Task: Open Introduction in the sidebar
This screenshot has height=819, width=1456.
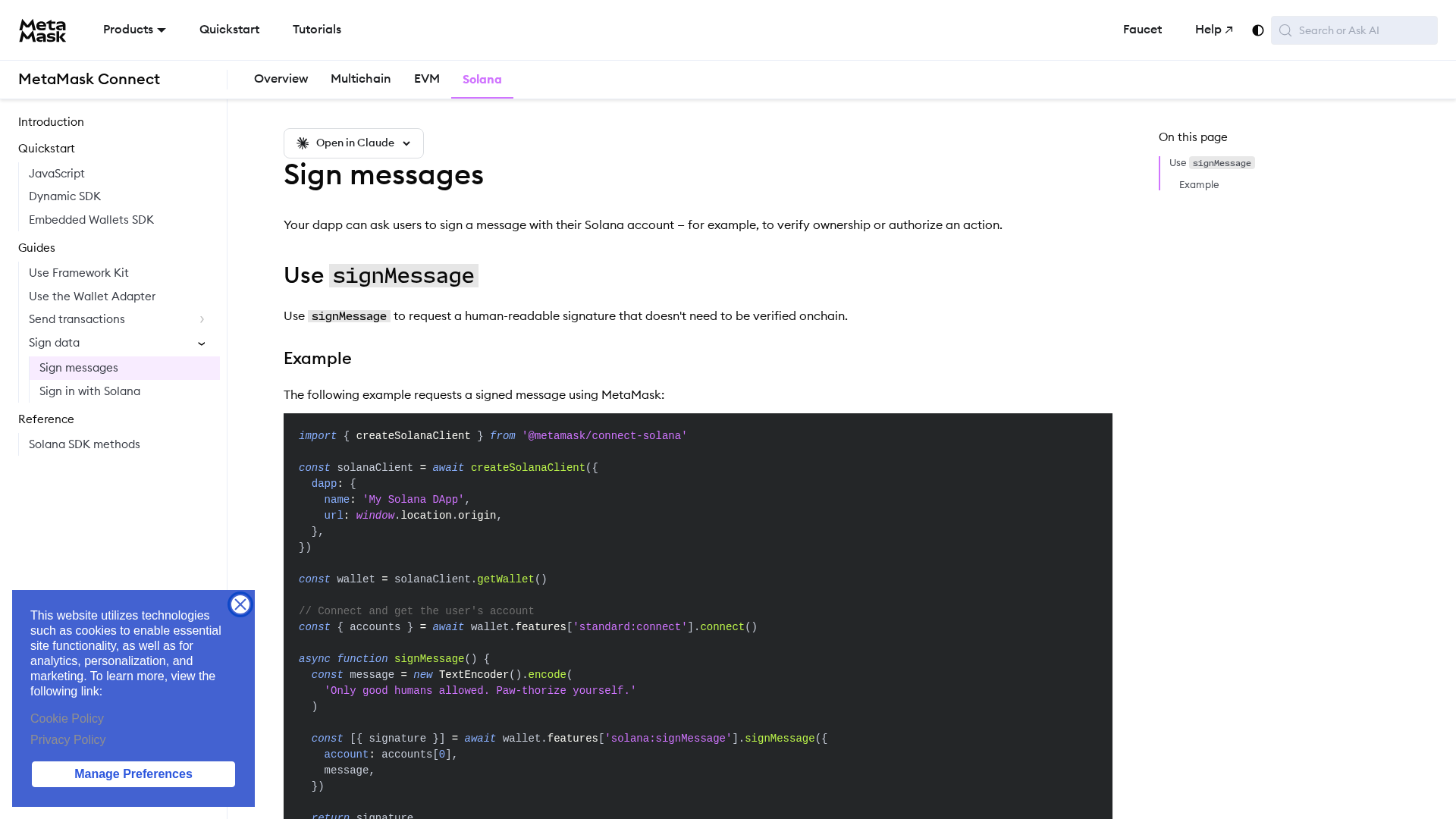Action: pyautogui.click(x=51, y=122)
